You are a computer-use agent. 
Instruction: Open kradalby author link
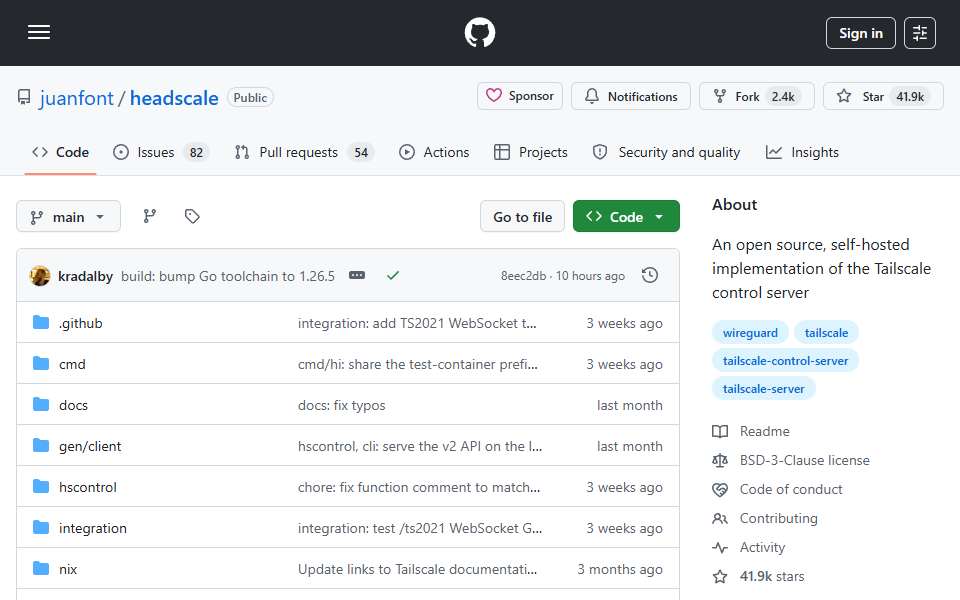(x=85, y=276)
